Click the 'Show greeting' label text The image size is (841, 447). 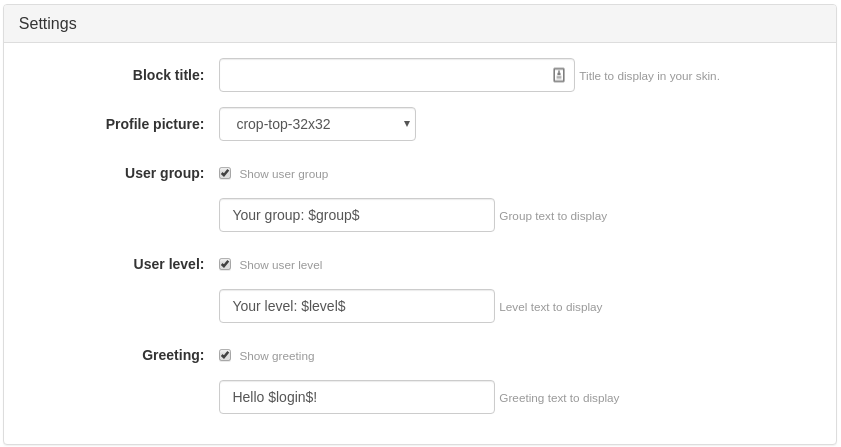pos(277,356)
